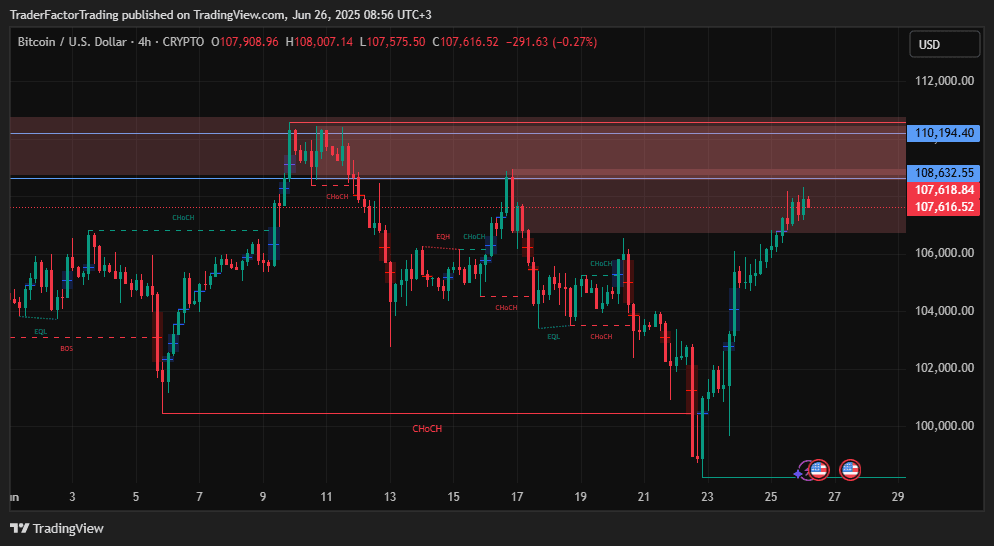
Task: Open the USD currency selector
Action: 945,44
